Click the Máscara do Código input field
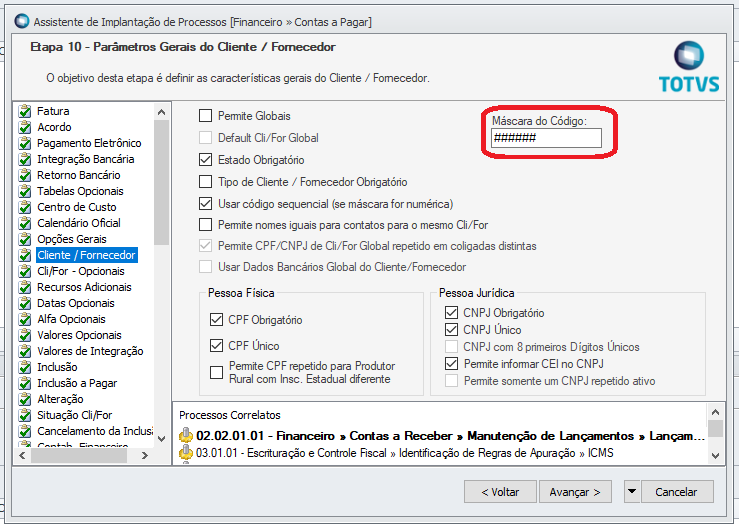 (x=546, y=138)
